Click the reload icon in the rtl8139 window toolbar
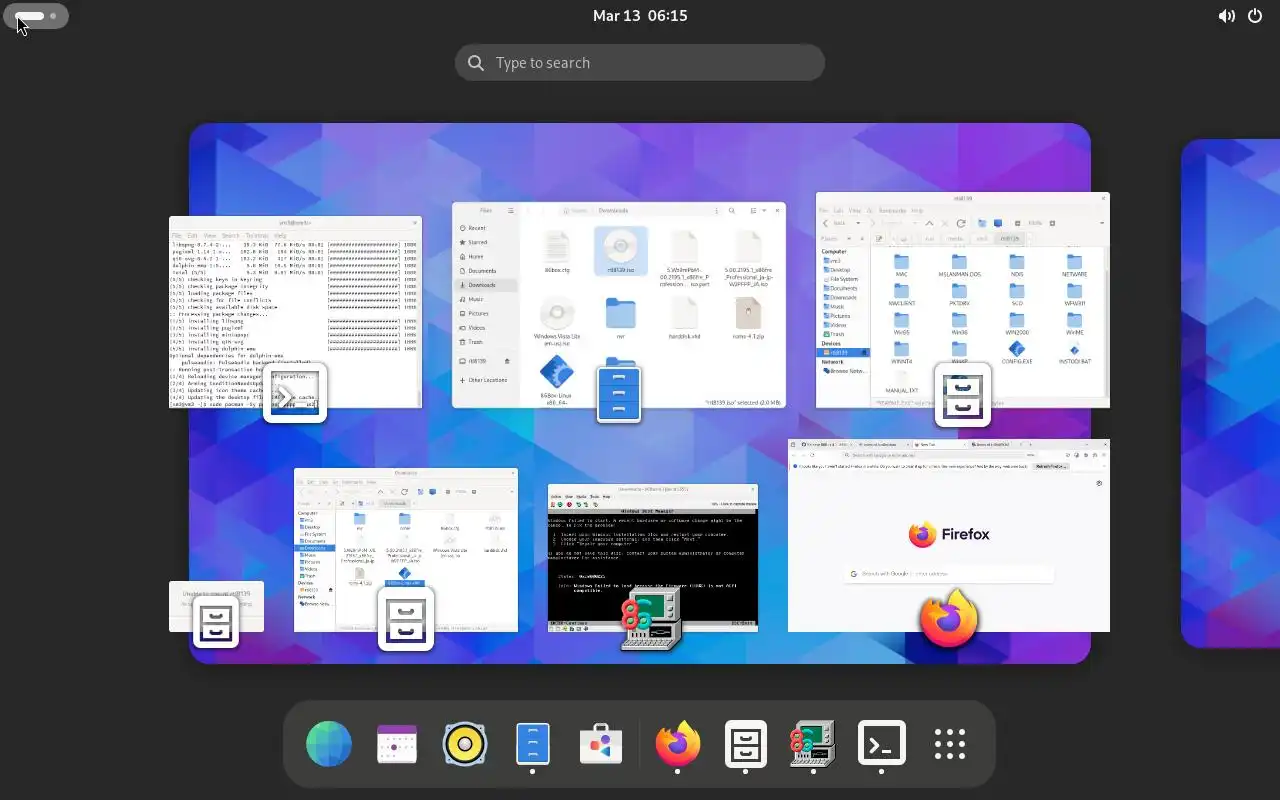The height and width of the screenshot is (800, 1280). tap(961, 223)
